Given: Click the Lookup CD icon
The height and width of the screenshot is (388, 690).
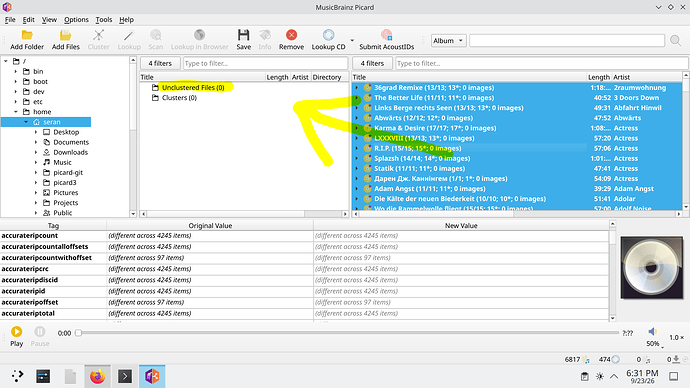Looking at the screenshot, I should point(328,35).
